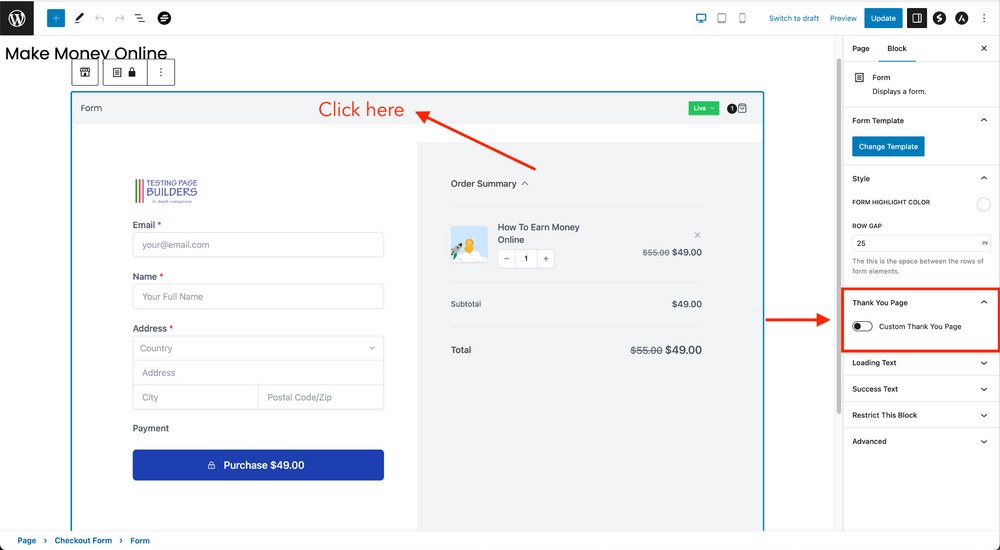
Task: Click the cart icon in the form header
Action: click(742, 108)
